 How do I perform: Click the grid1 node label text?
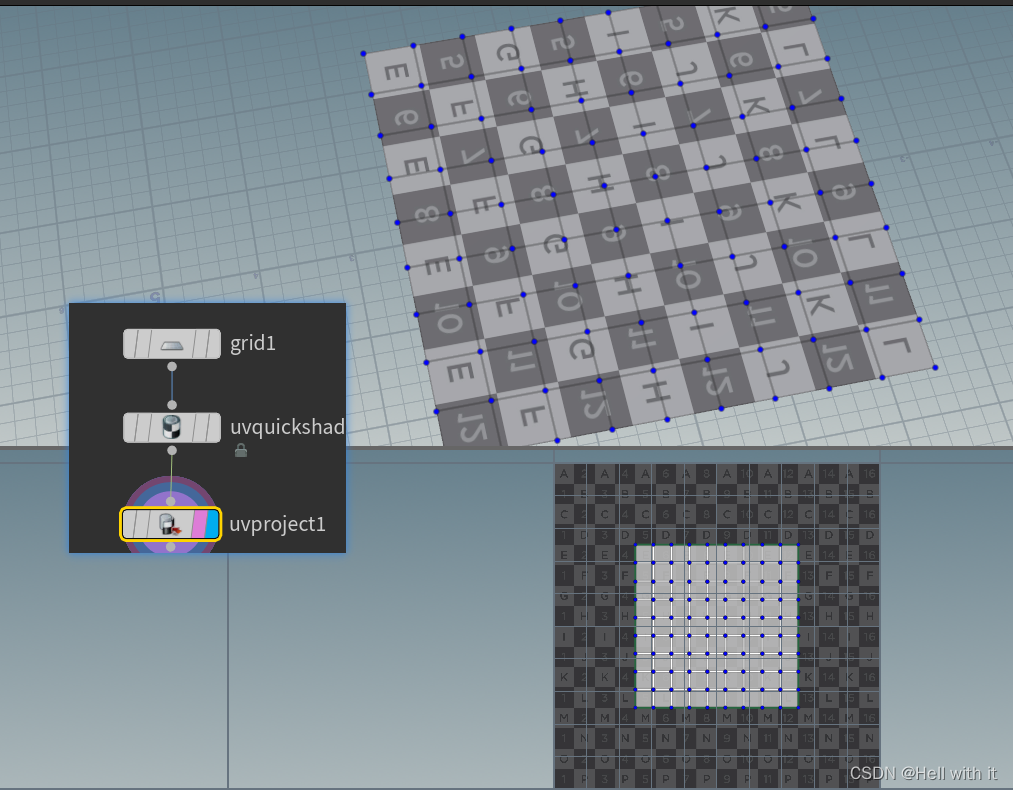[x=253, y=343]
